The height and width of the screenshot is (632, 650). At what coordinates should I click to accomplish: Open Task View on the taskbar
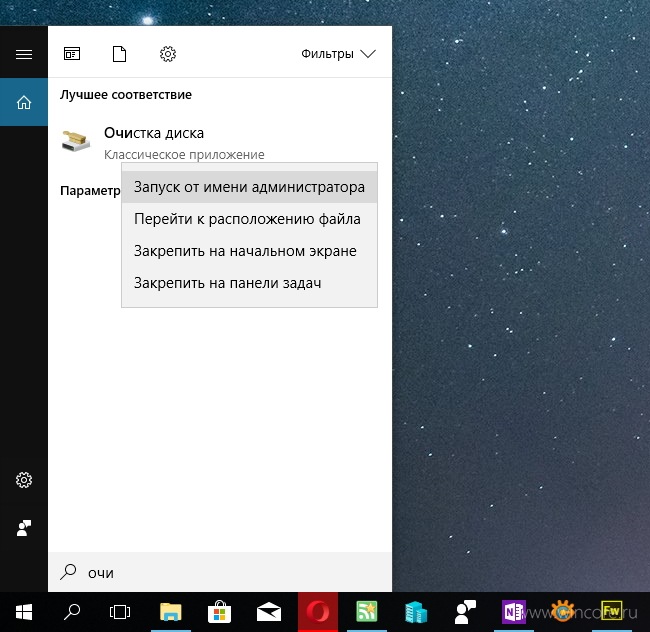120,612
